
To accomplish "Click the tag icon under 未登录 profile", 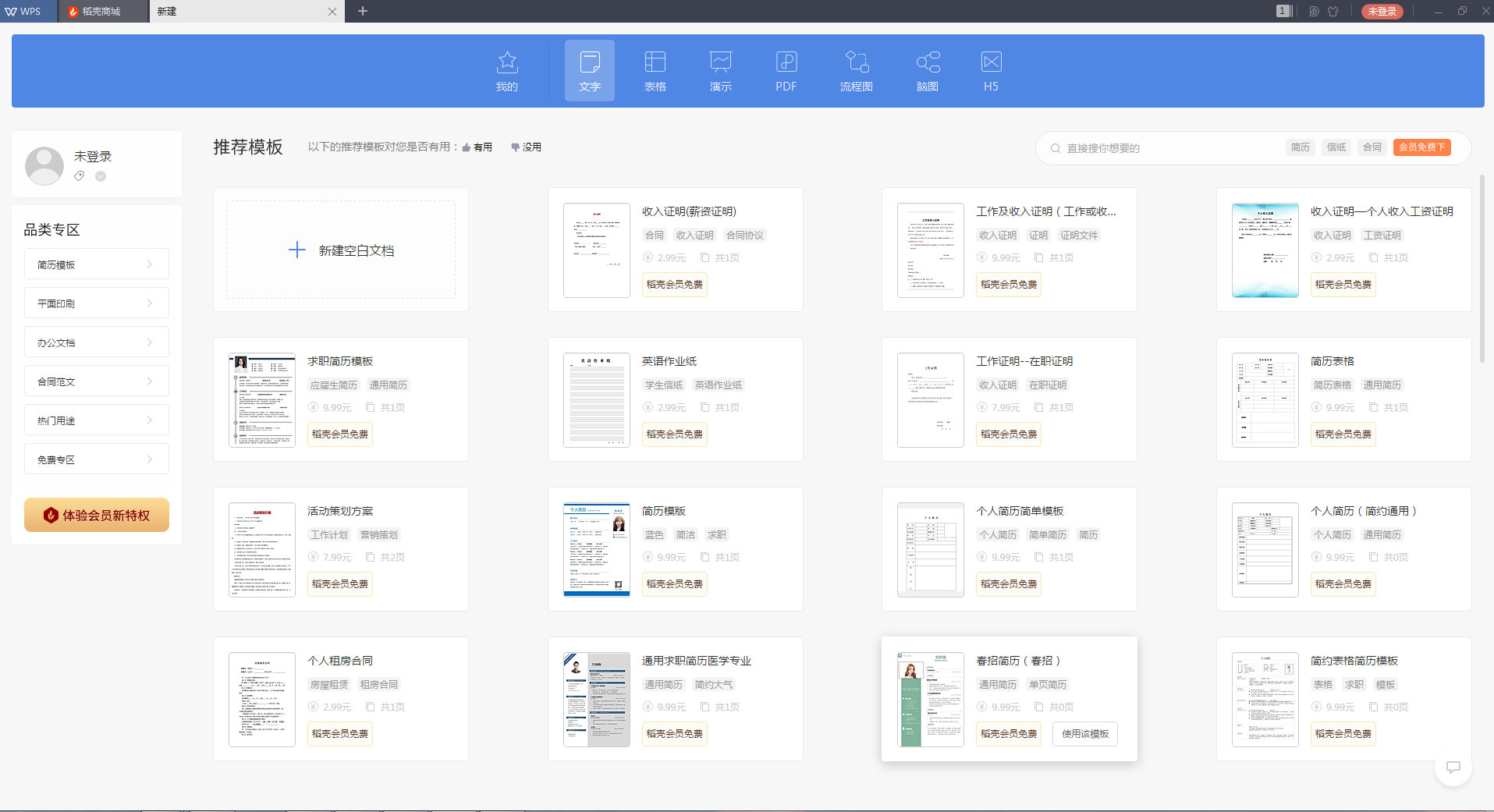I will pyautogui.click(x=79, y=176).
